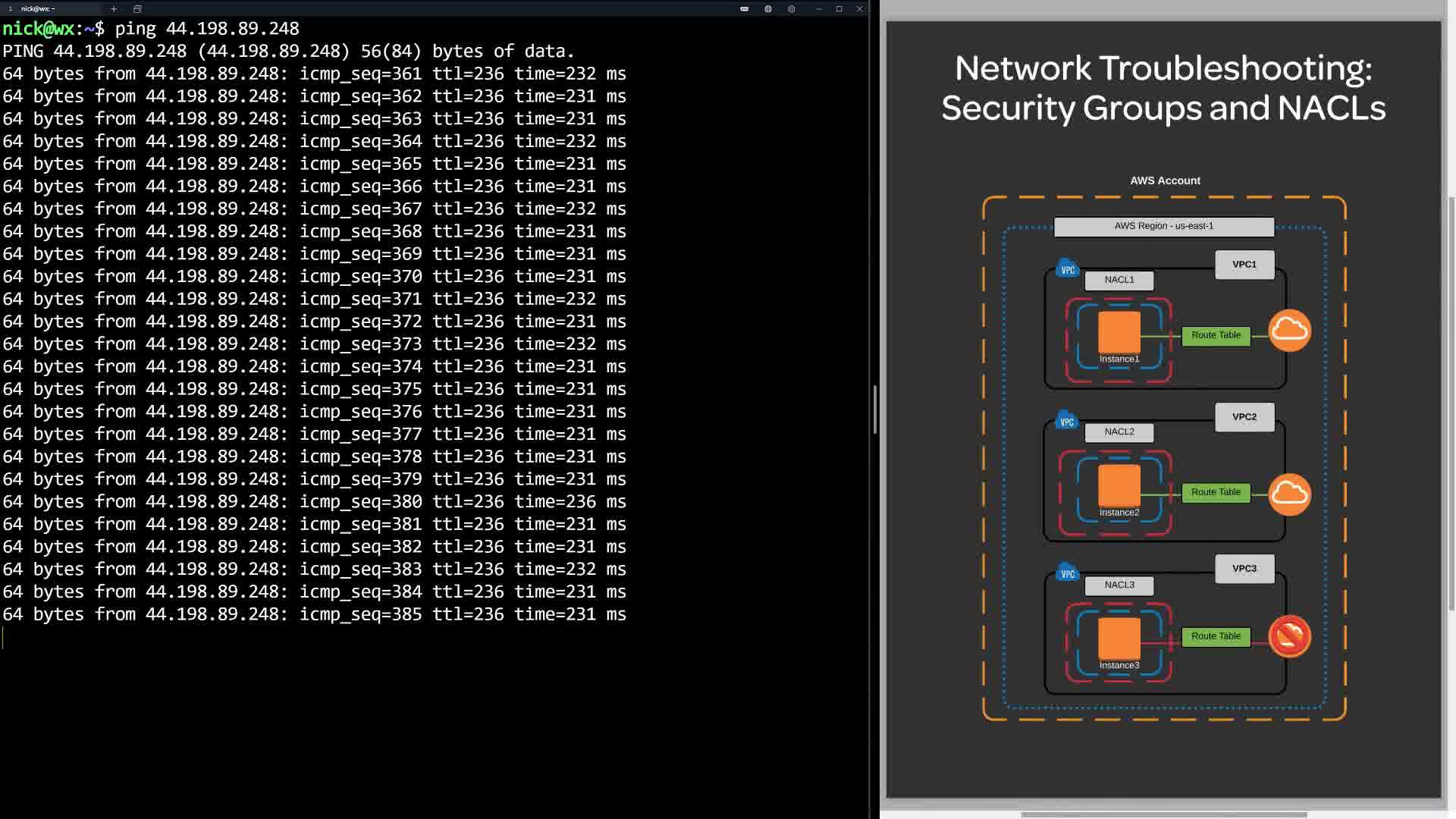1456x819 pixels.
Task: Open a new terminal tab with plus
Action: click(x=113, y=9)
